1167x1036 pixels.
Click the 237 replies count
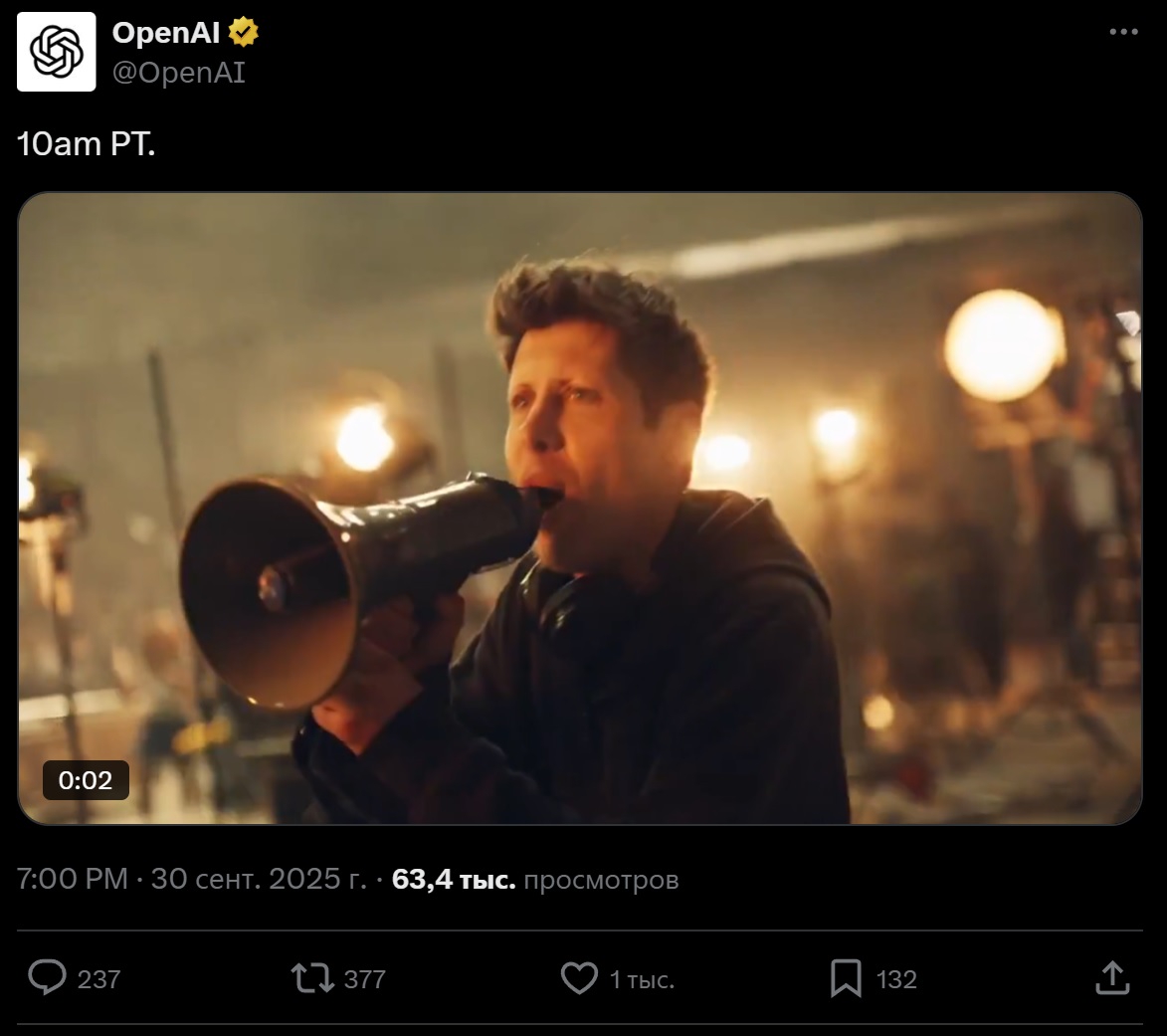click(x=98, y=979)
